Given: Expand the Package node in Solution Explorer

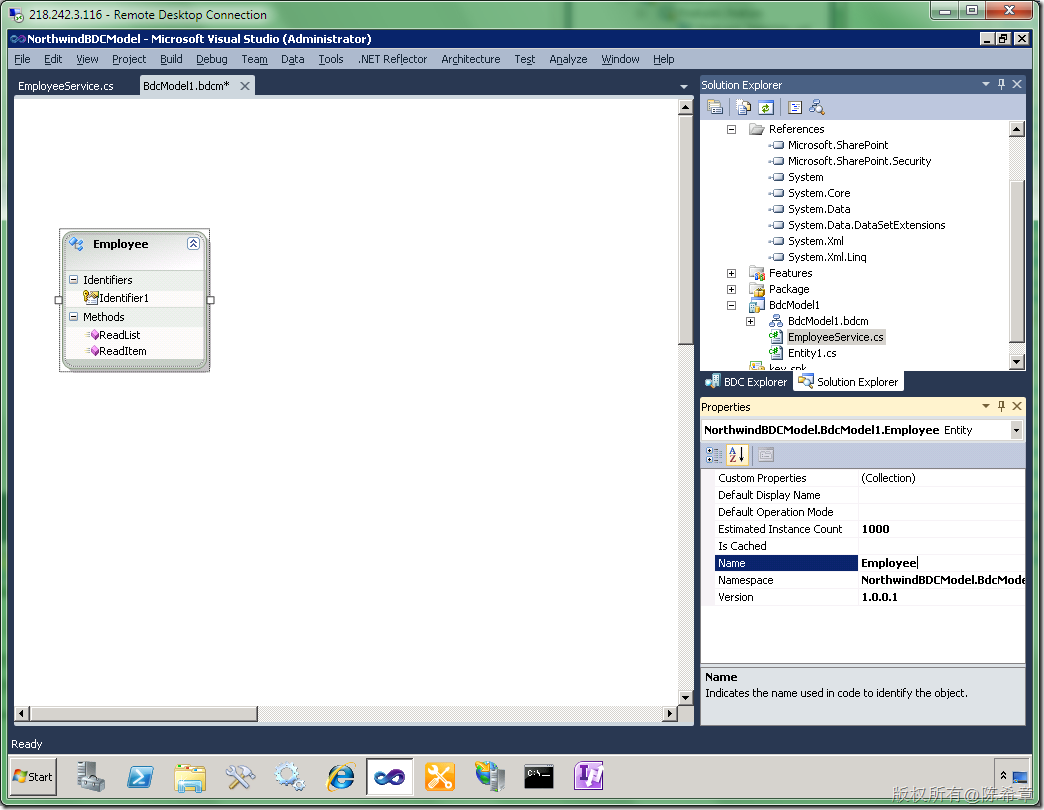Looking at the screenshot, I should point(731,289).
